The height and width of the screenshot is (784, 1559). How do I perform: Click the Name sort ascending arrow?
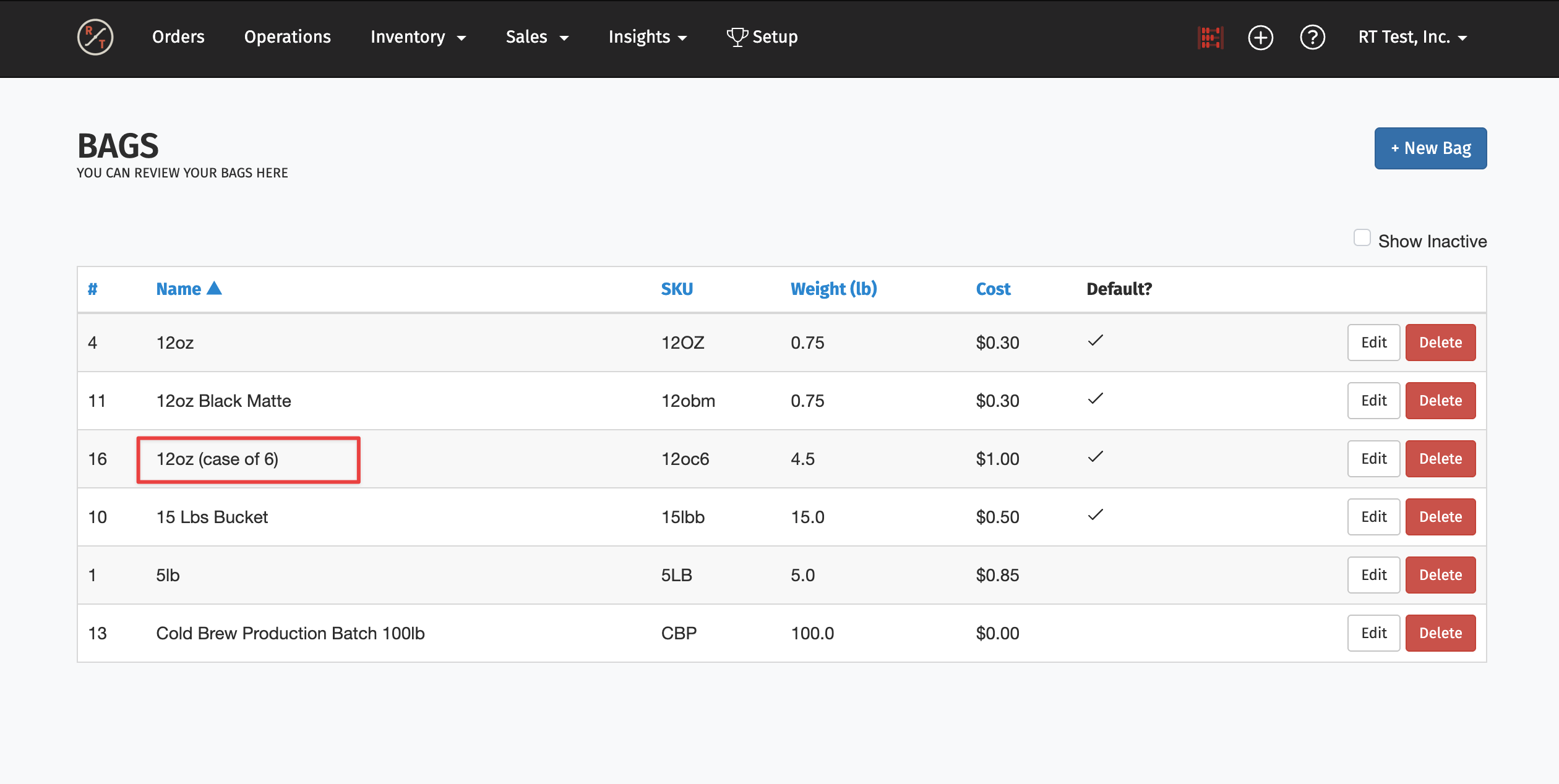214,288
